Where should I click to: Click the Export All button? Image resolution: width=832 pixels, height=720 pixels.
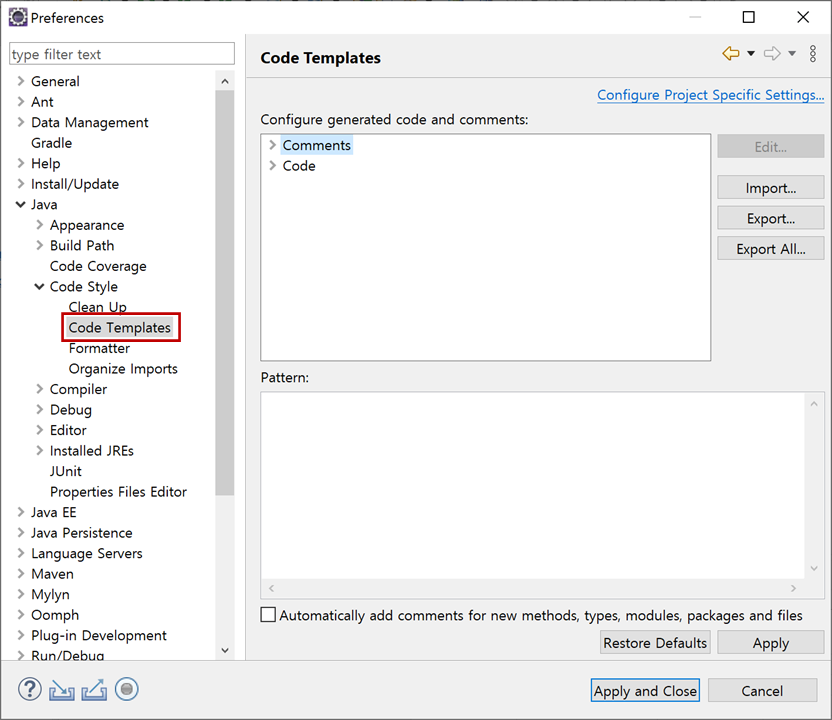click(770, 248)
